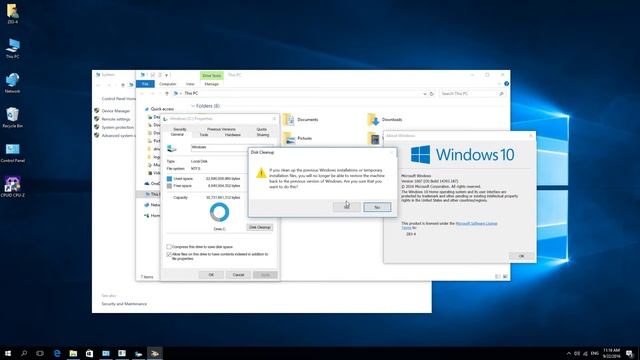Select the CPUID CPU-Z desktop icon

(x=13, y=187)
